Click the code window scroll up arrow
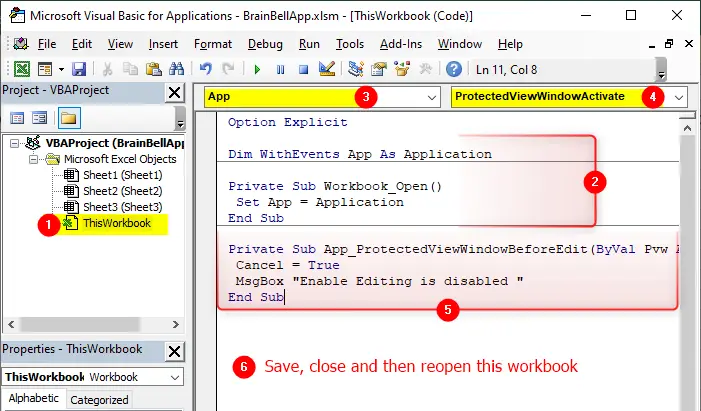Image resolution: width=701 pixels, height=411 pixels. (688, 128)
